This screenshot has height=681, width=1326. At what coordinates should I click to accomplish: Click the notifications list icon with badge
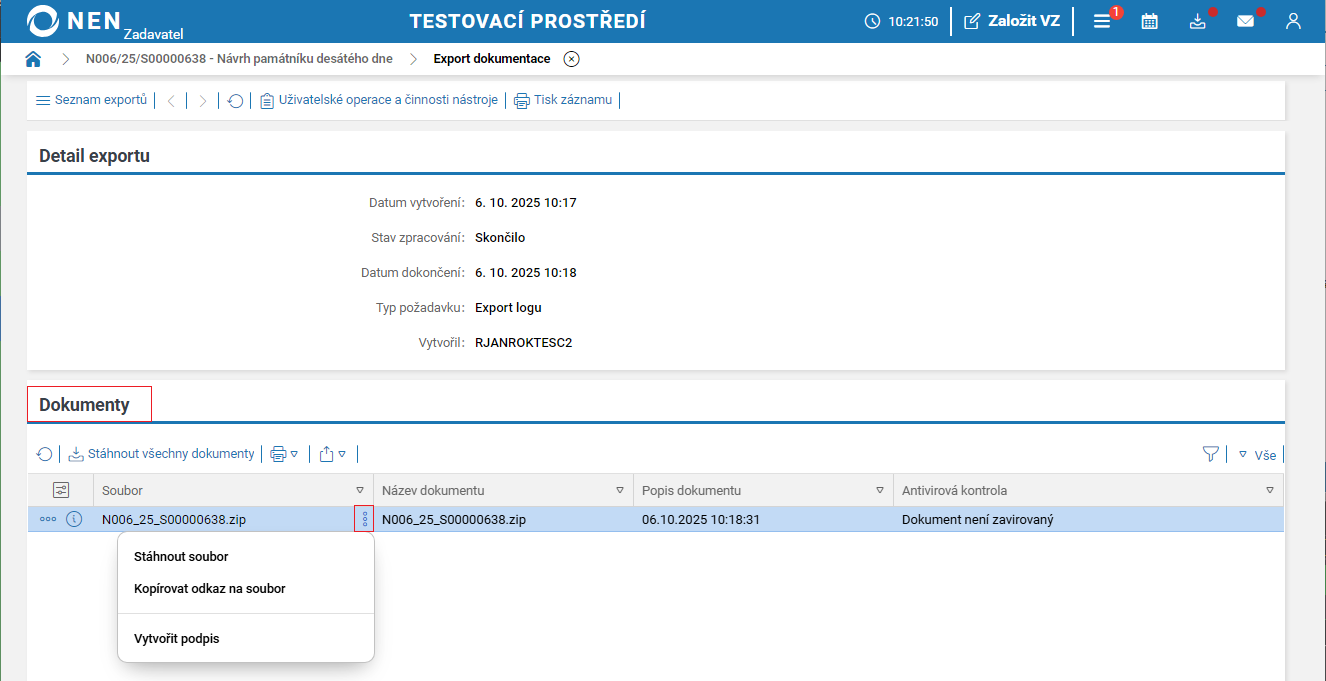tap(1102, 21)
